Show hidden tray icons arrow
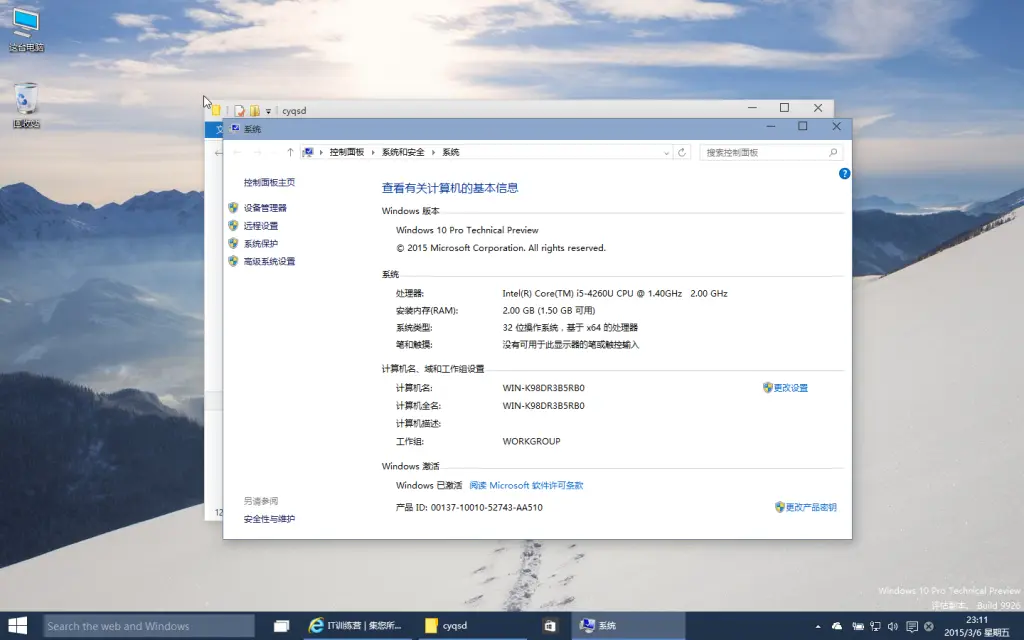 (x=818, y=626)
